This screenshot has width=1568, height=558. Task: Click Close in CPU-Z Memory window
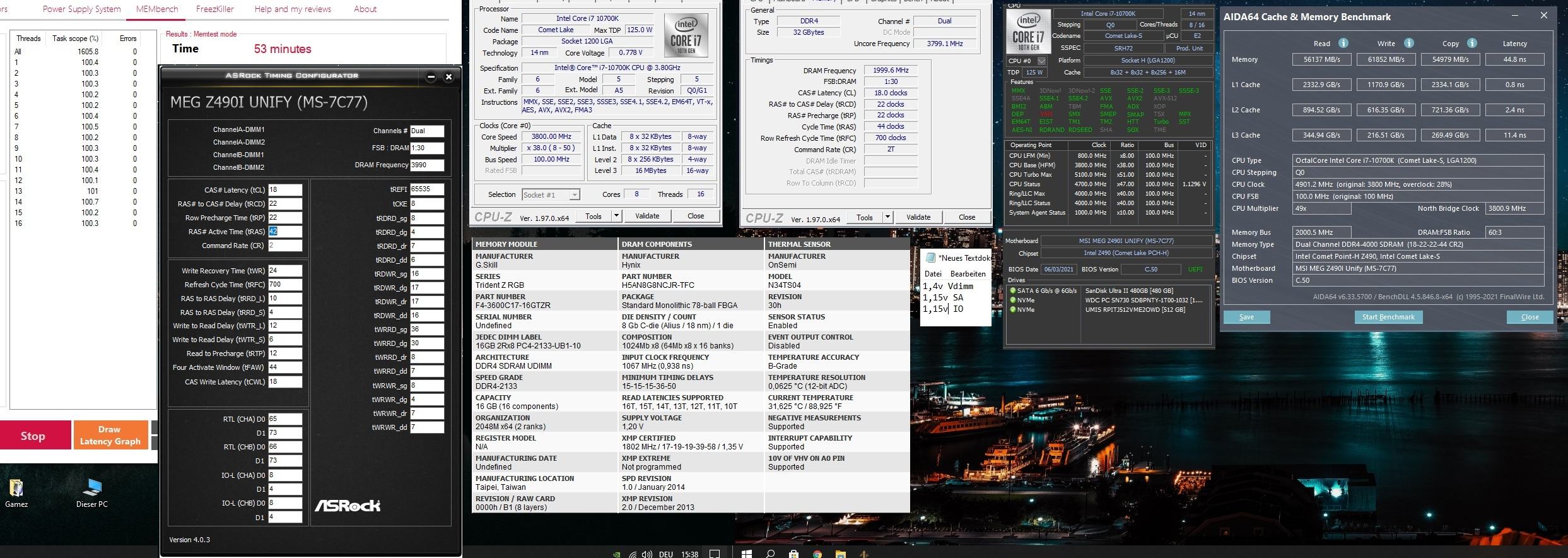click(967, 217)
